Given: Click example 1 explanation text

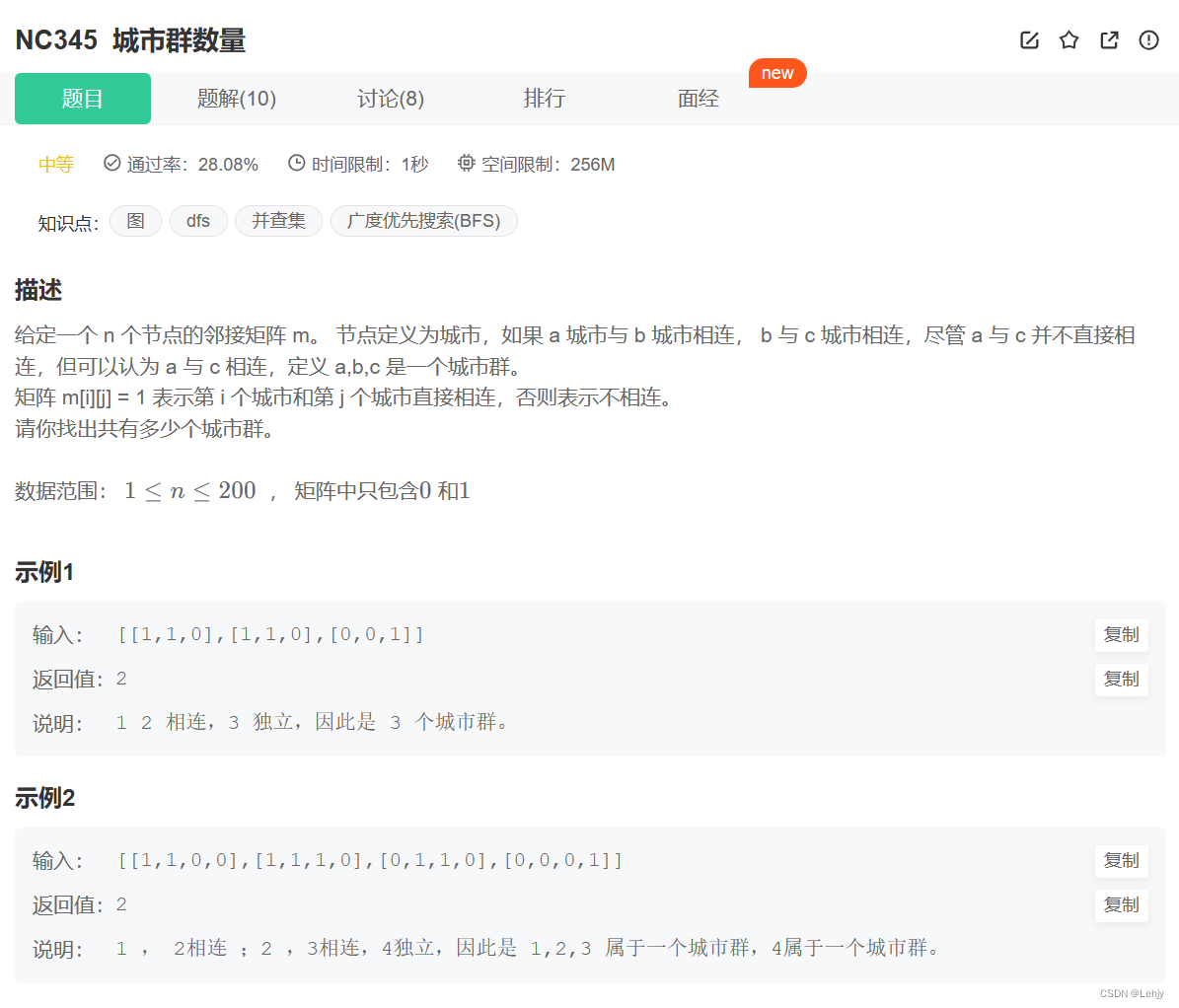Looking at the screenshot, I should coord(315,722).
